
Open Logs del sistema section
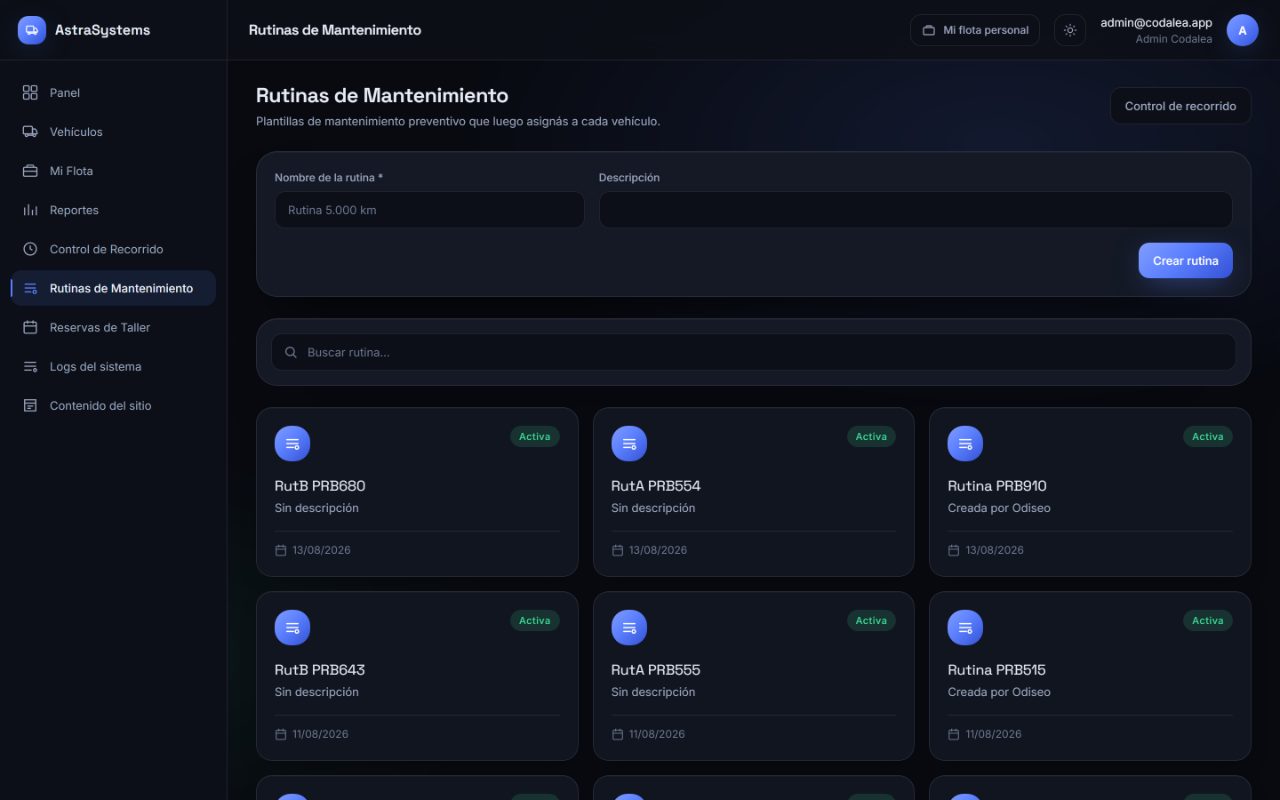click(x=113, y=366)
